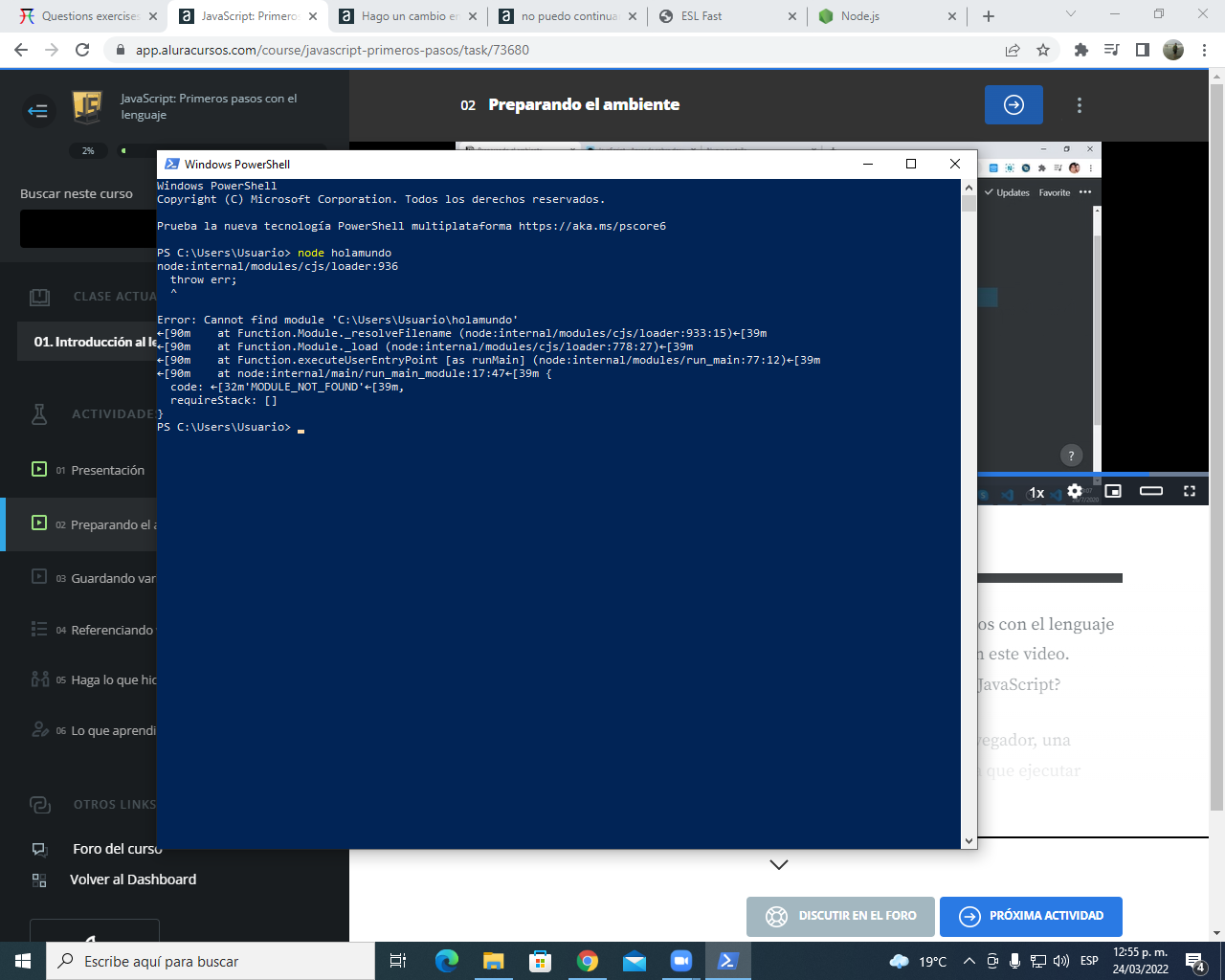
Task: Open Chrome side panel icon
Action: [1142, 50]
